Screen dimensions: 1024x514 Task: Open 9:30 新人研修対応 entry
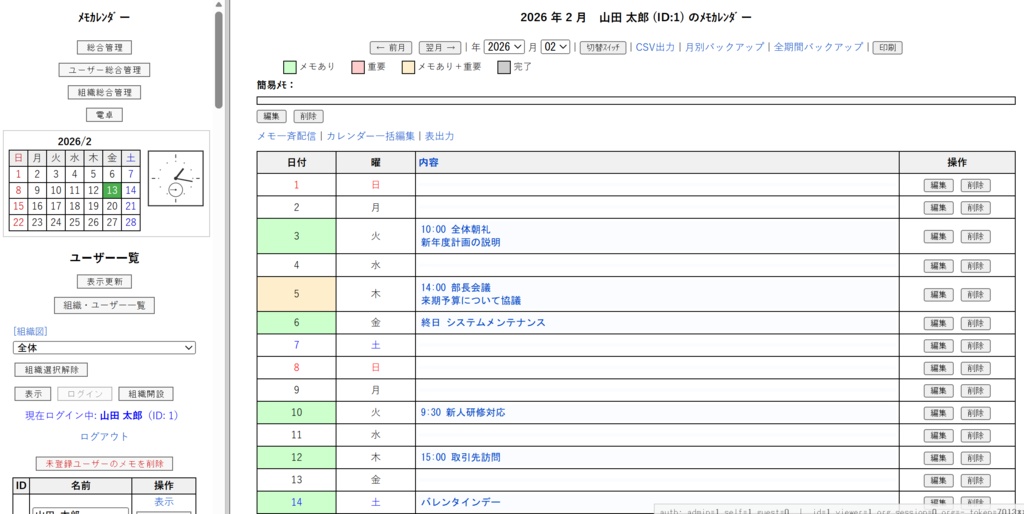463,413
